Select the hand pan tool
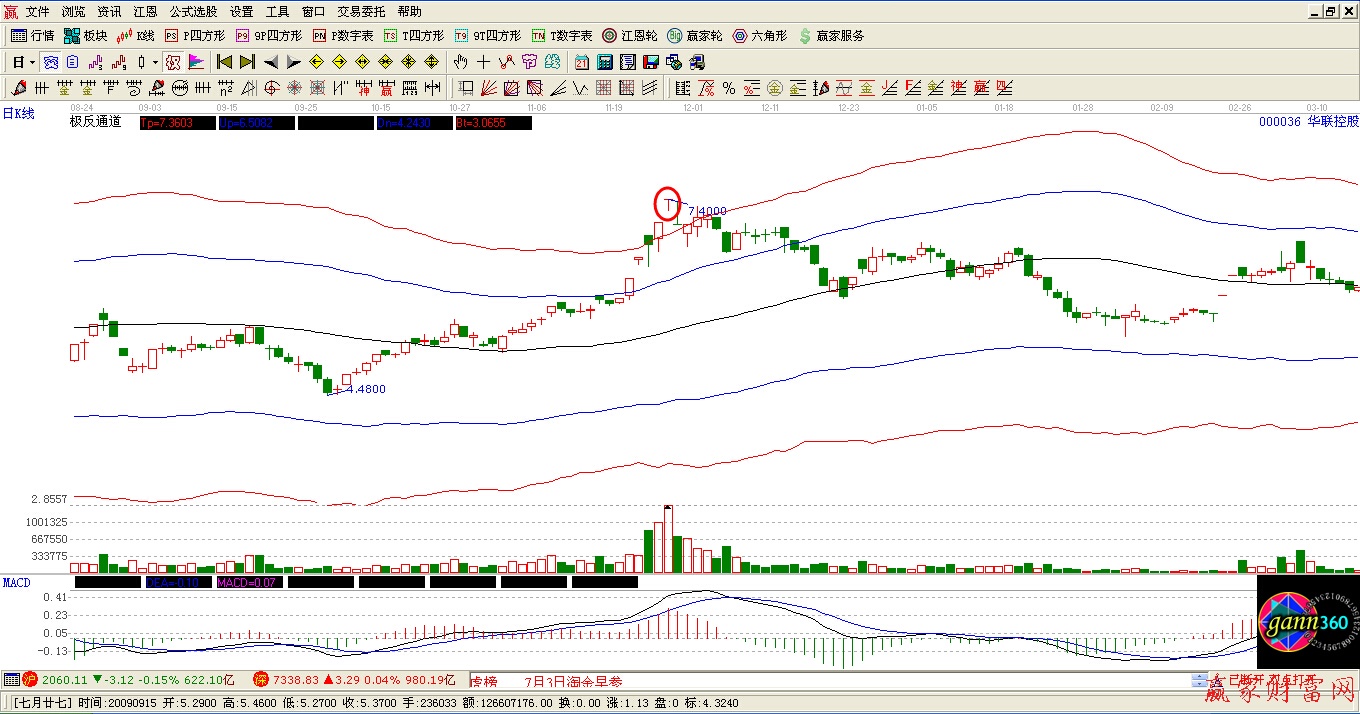 [x=461, y=62]
